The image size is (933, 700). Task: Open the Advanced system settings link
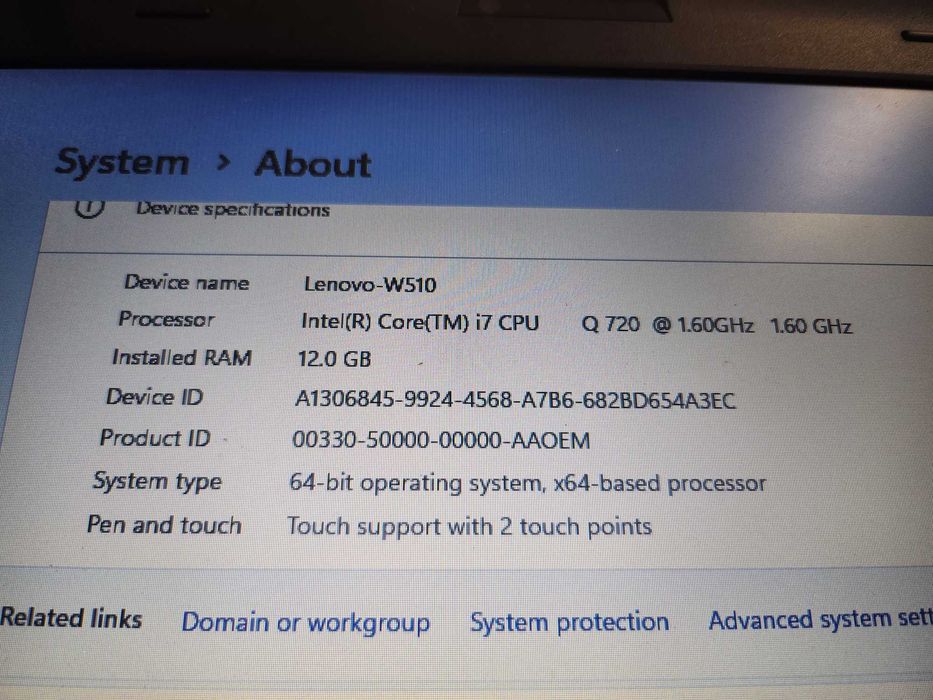821,620
